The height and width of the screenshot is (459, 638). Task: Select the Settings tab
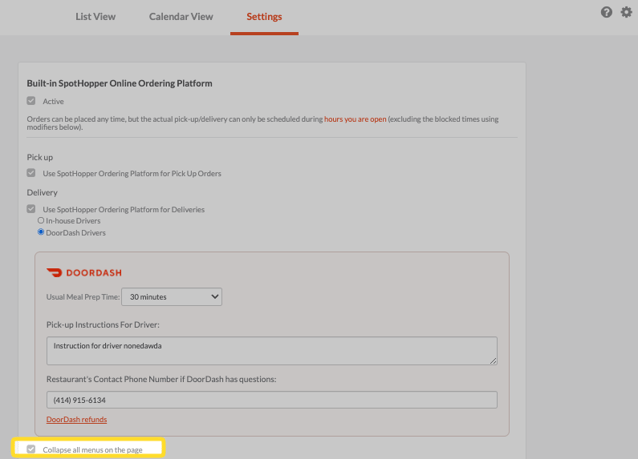coord(264,17)
